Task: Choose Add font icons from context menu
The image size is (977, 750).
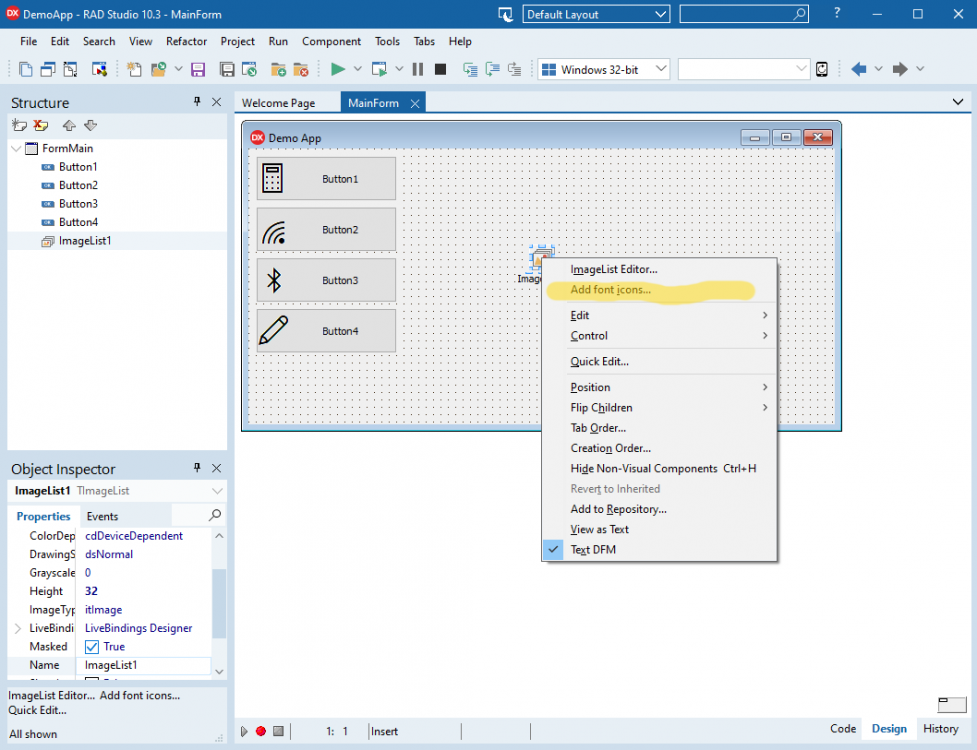Action: (x=611, y=290)
